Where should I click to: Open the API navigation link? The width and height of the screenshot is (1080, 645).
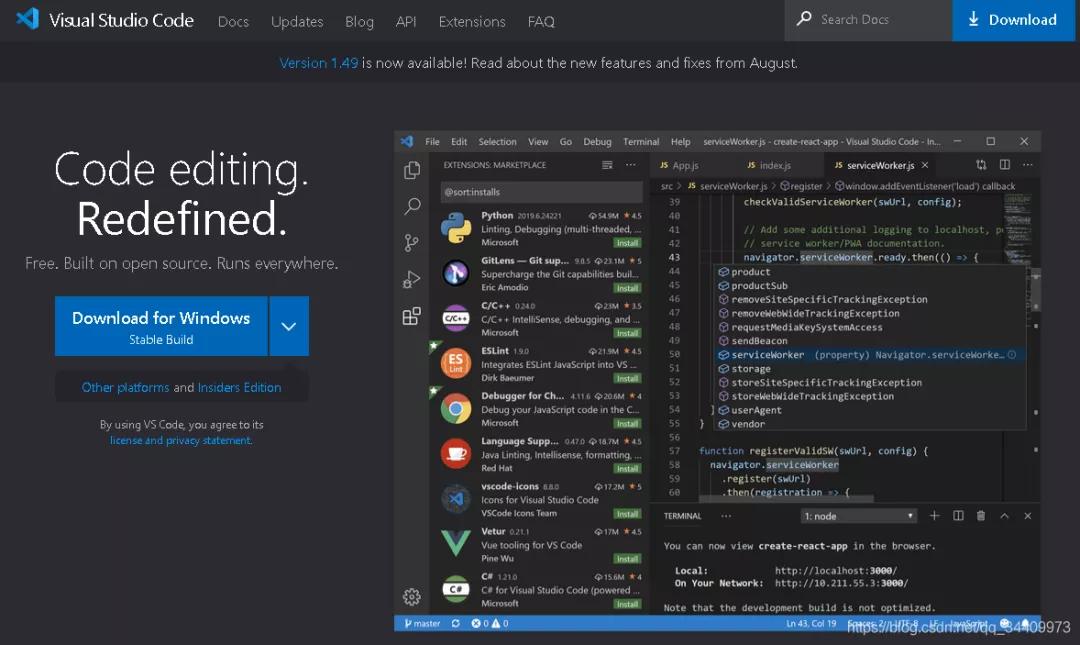(406, 21)
